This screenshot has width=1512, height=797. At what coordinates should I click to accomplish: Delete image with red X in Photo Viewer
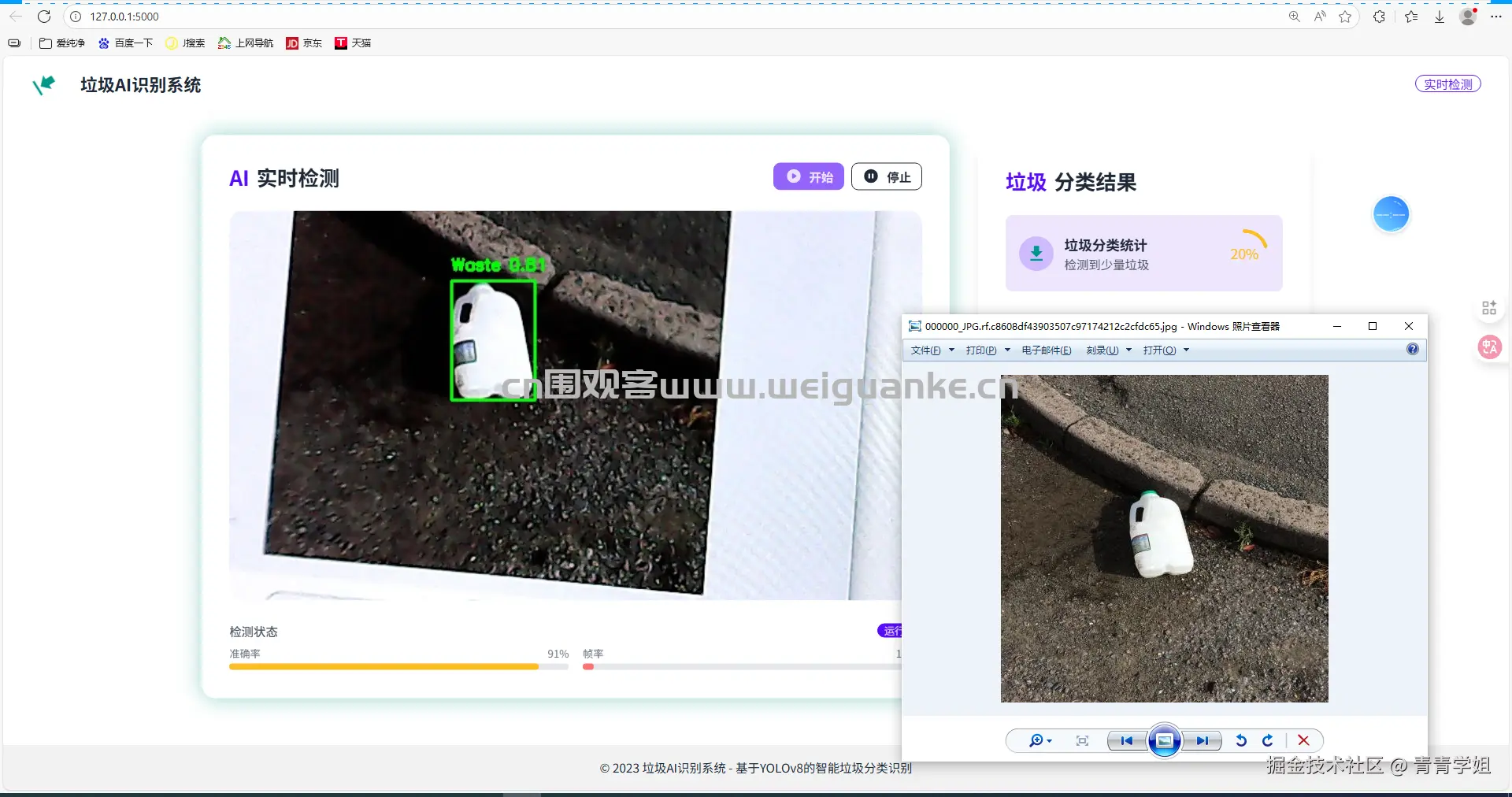click(x=1303, y=740)
